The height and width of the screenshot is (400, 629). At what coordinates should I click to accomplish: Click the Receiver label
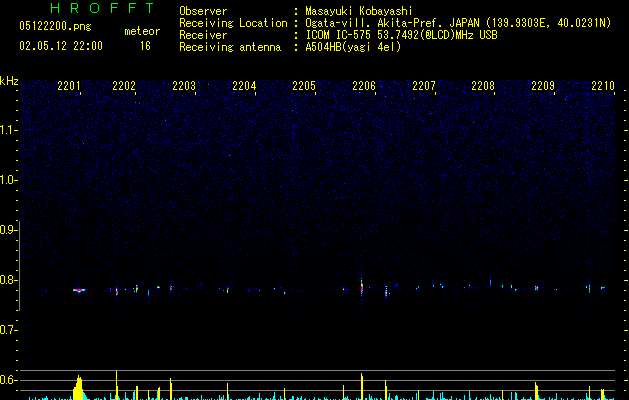click(x=203, y=35)
